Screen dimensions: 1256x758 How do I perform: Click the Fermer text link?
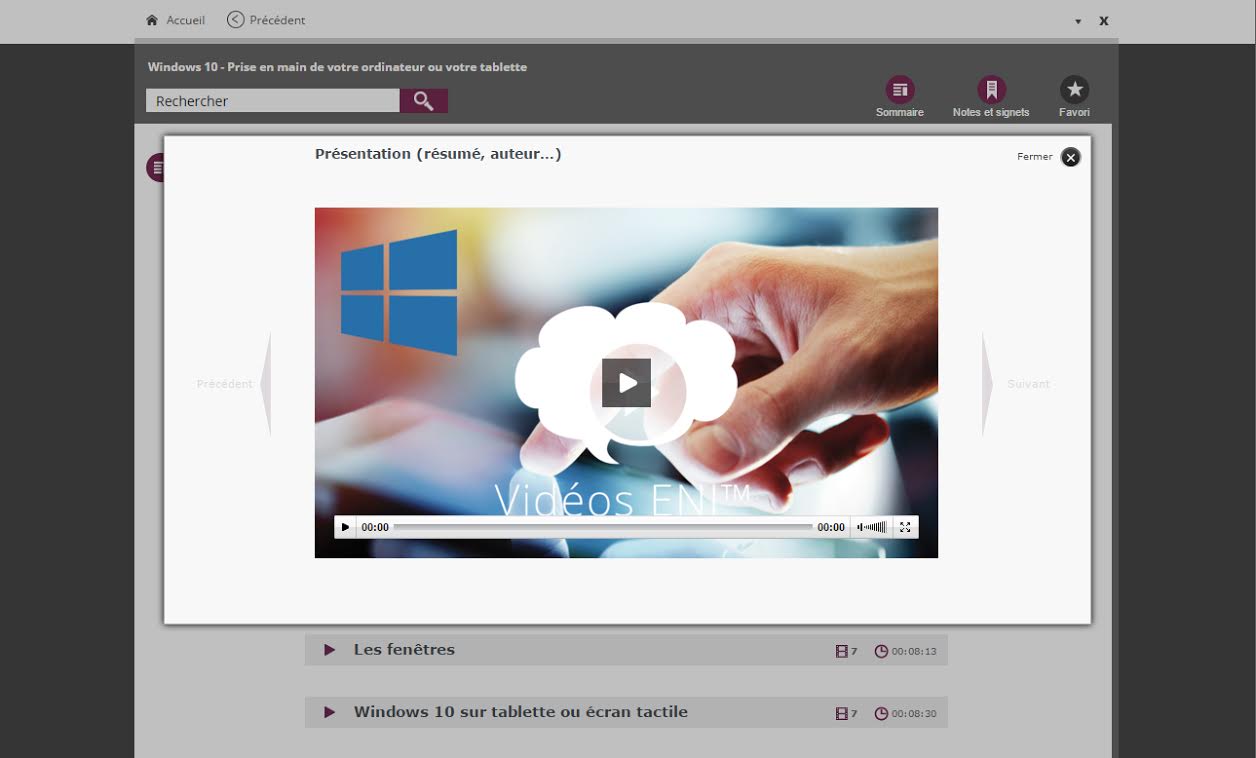coord(1035,156)
